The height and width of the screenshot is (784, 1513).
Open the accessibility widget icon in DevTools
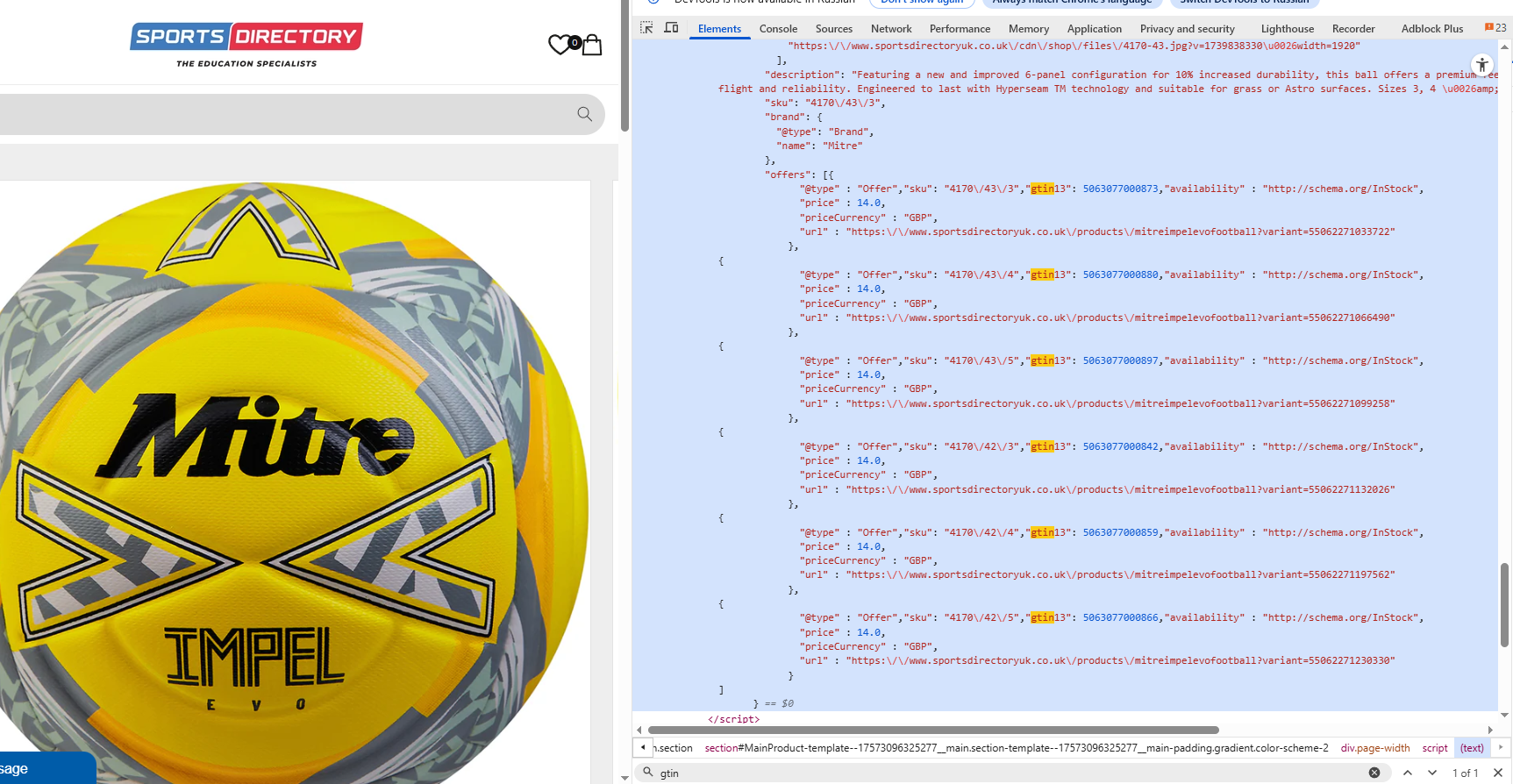click(x=1482, y=65)
